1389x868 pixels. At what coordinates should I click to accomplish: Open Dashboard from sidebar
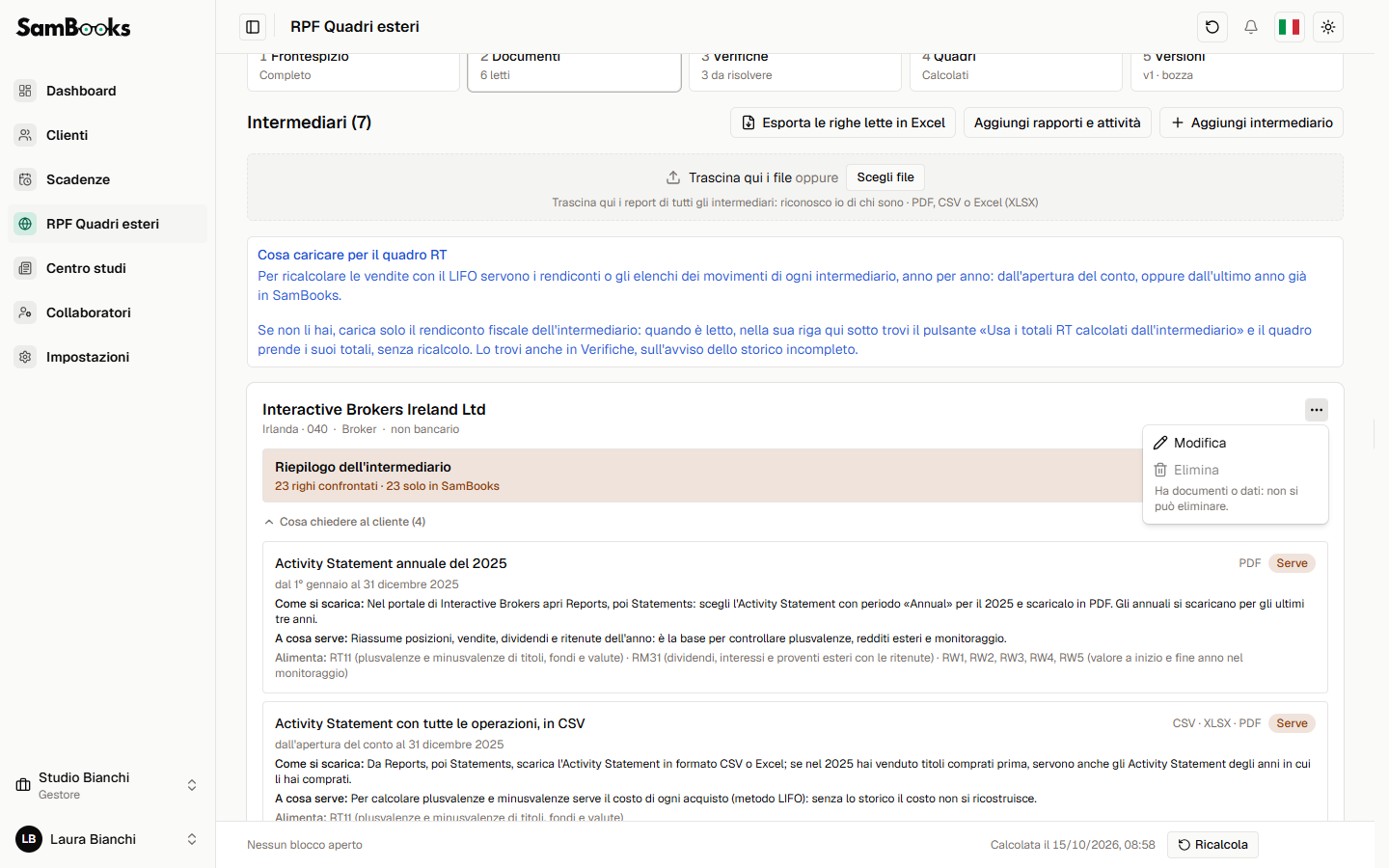[107, 91]
